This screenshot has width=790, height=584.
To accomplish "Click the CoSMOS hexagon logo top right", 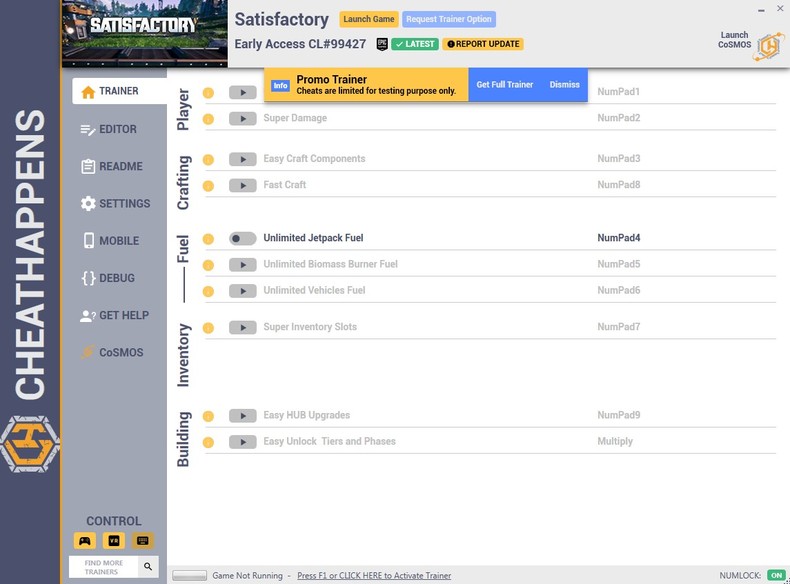I will coord(769,47).
